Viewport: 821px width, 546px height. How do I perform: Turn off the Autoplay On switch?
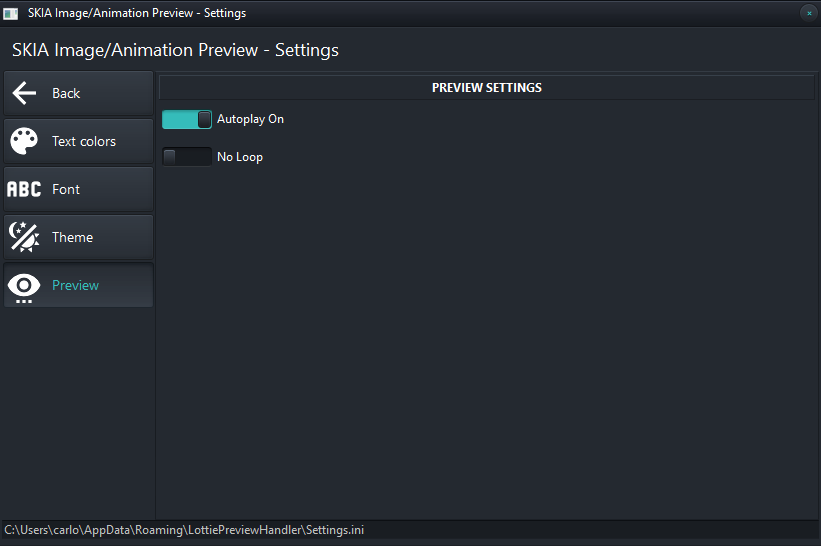pyautogui.click(x=187, y=119)
